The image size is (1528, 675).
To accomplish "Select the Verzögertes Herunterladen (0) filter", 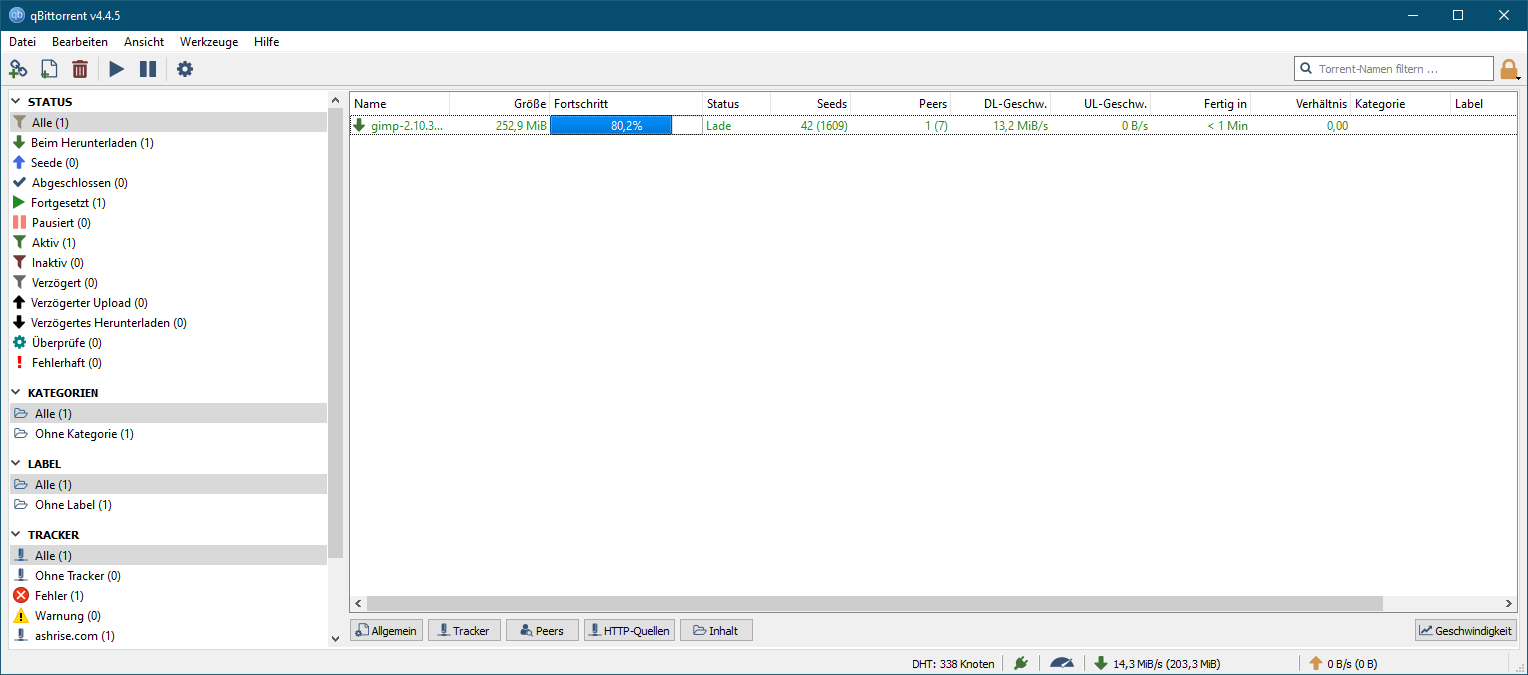I will 168,323.
